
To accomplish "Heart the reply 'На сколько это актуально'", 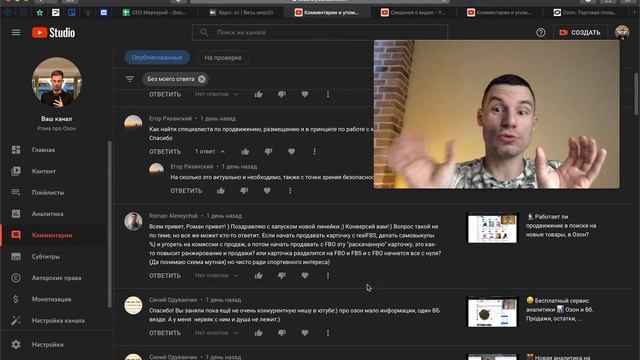I will (x=267, y=191).
